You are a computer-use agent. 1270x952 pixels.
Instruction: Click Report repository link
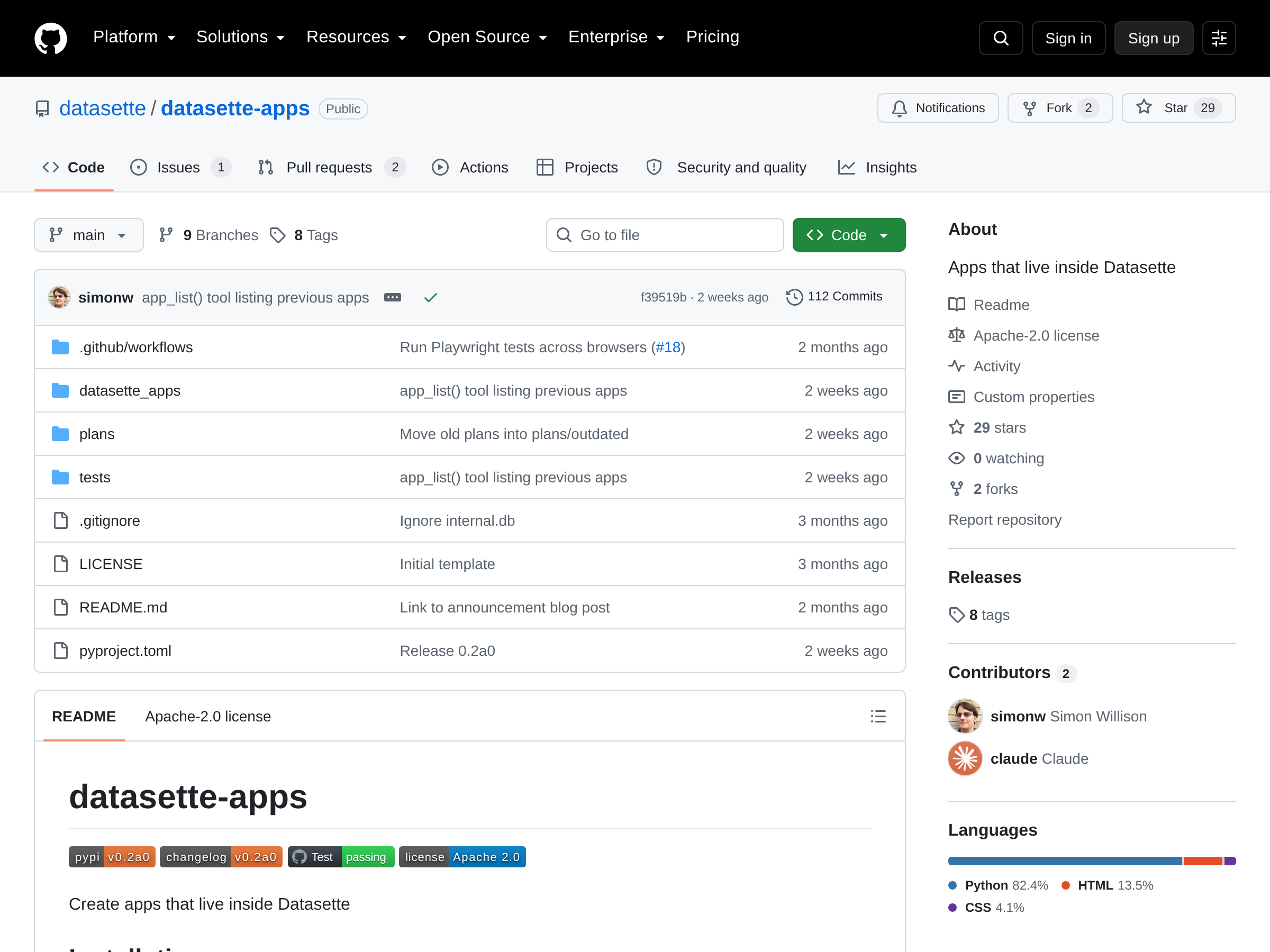click(x=1005, y=520)
